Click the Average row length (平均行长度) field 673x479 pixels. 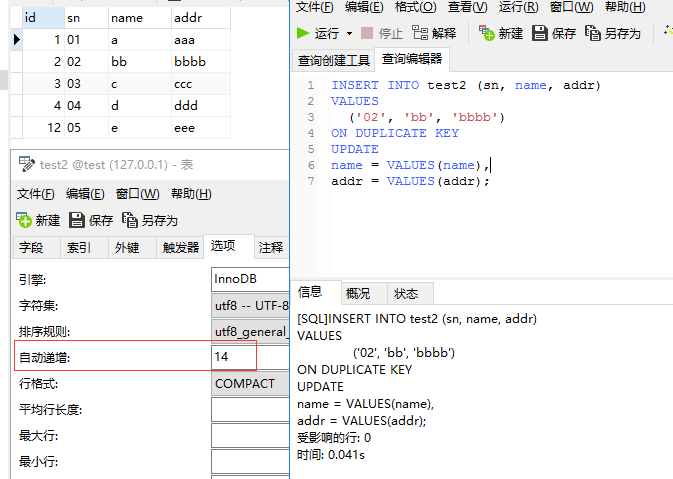coord(250,409)
